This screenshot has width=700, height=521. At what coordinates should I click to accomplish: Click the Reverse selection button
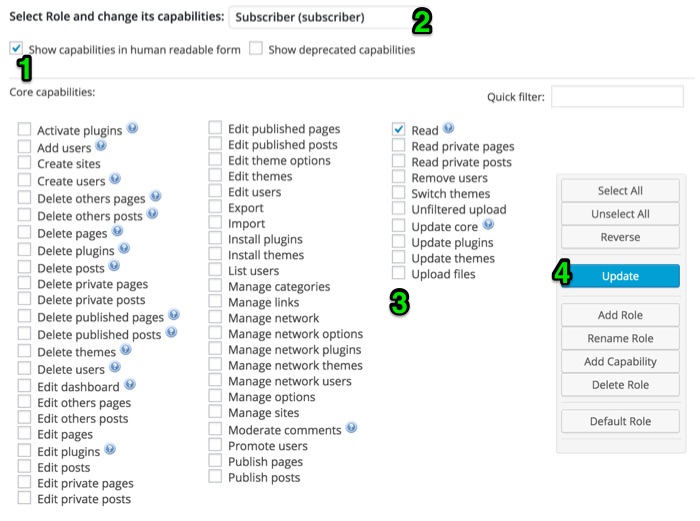(620, 237)
